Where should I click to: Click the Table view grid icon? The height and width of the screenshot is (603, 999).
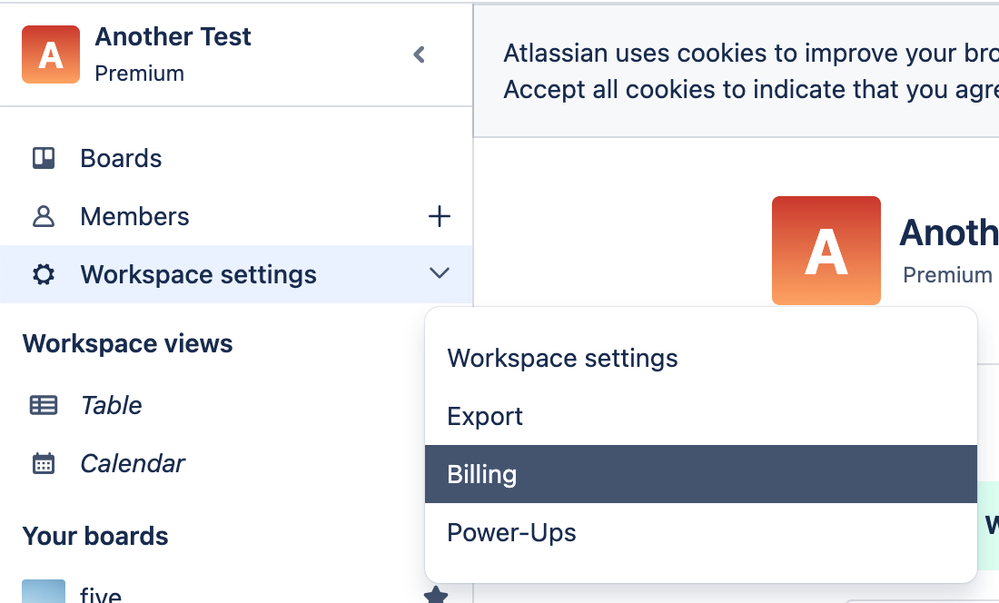43,405
